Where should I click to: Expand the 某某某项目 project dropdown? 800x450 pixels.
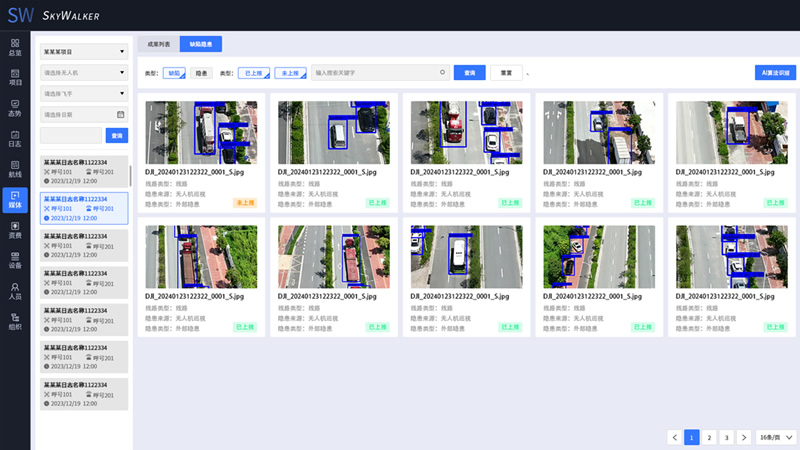tap(83, 51)
